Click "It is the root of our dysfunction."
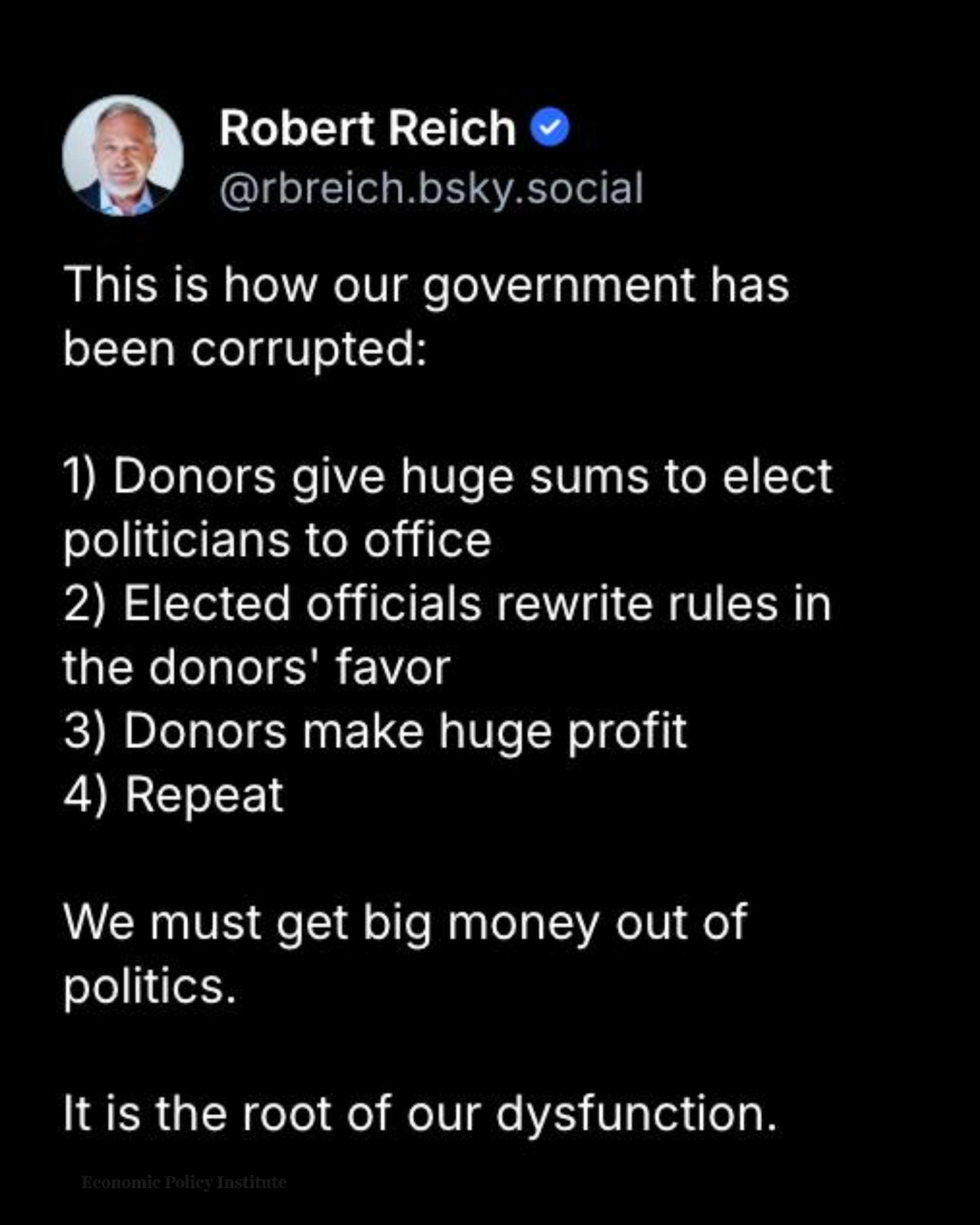 [420, 1114]
